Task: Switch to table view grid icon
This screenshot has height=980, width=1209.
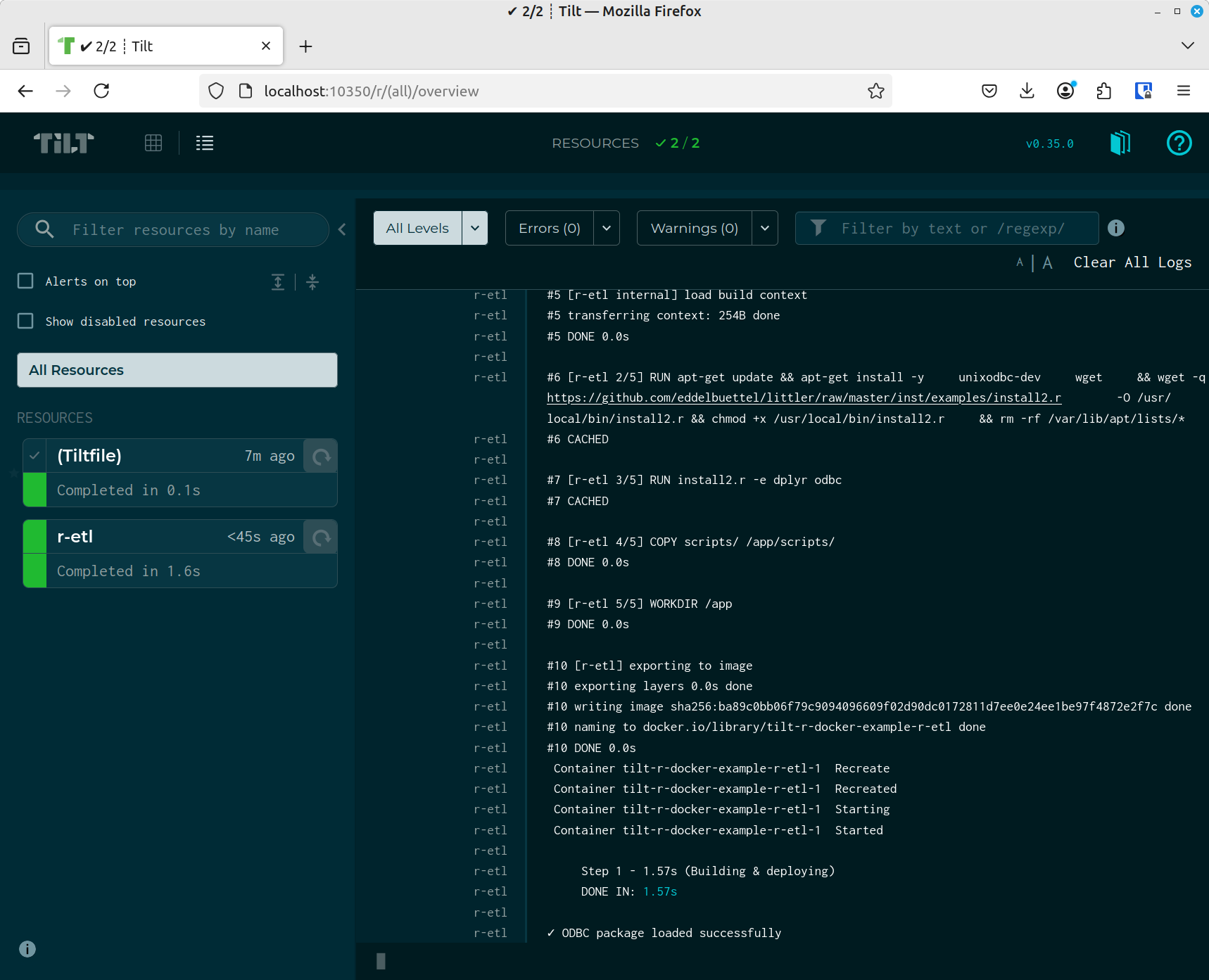Action: [153, 143]
